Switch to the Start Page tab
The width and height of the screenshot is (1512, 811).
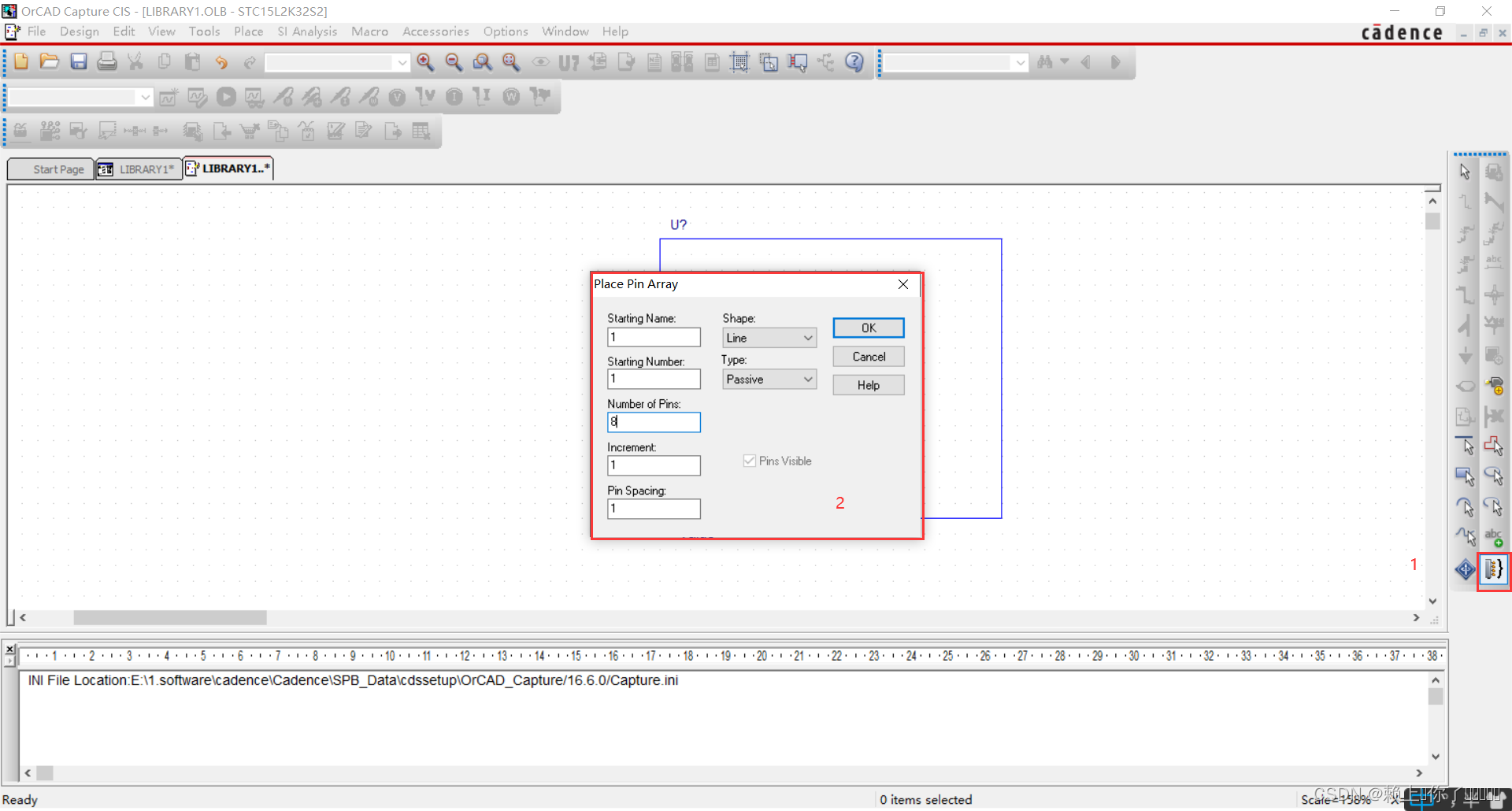point(51,169)
